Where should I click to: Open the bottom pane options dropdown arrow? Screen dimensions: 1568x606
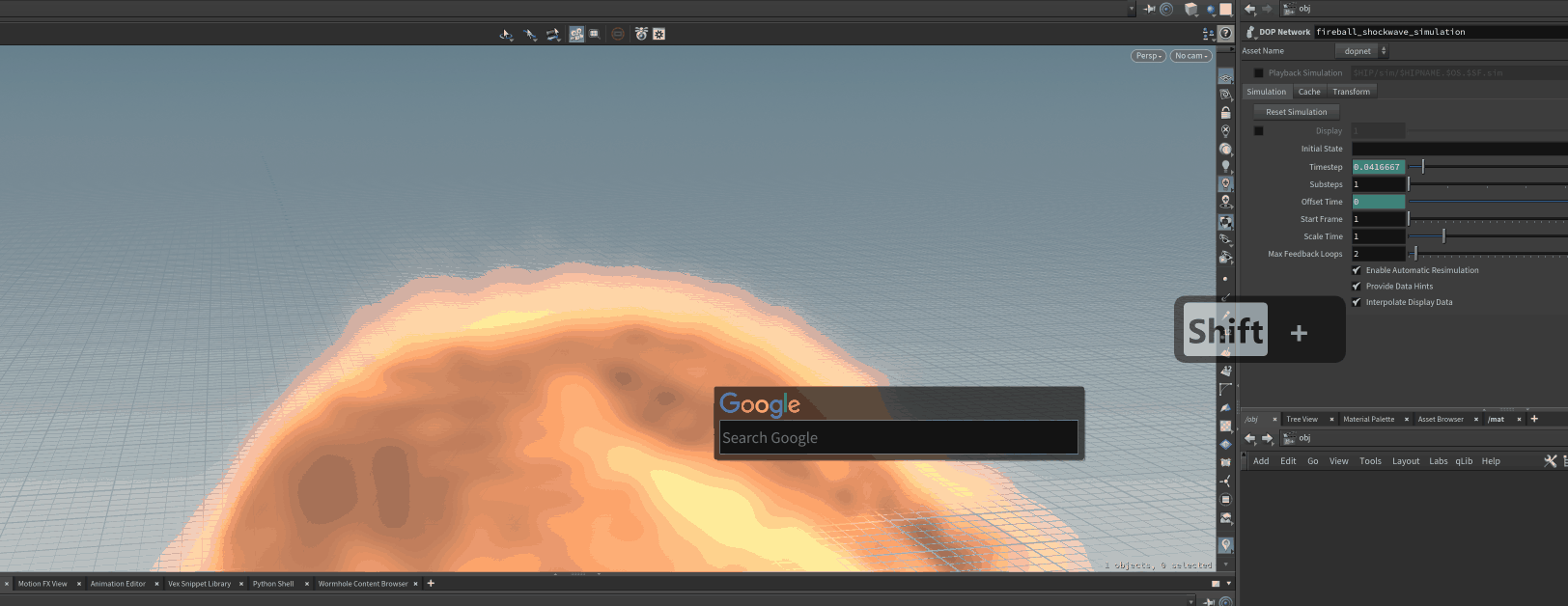(1228, 583)
